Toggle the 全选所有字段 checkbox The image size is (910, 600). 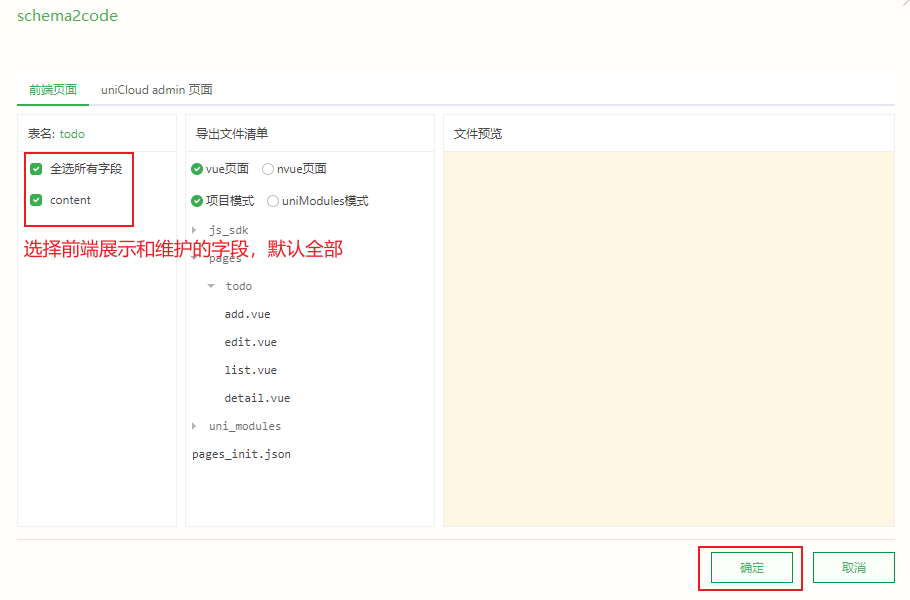pos(38,169)
